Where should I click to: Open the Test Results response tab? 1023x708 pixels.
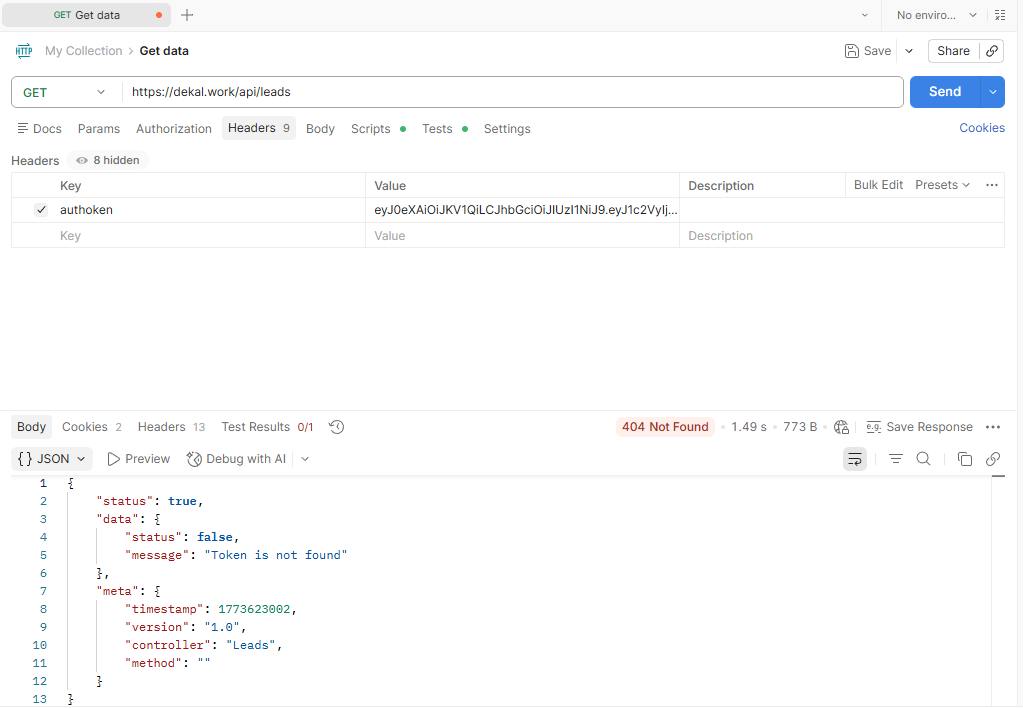[x=267, y=427]
